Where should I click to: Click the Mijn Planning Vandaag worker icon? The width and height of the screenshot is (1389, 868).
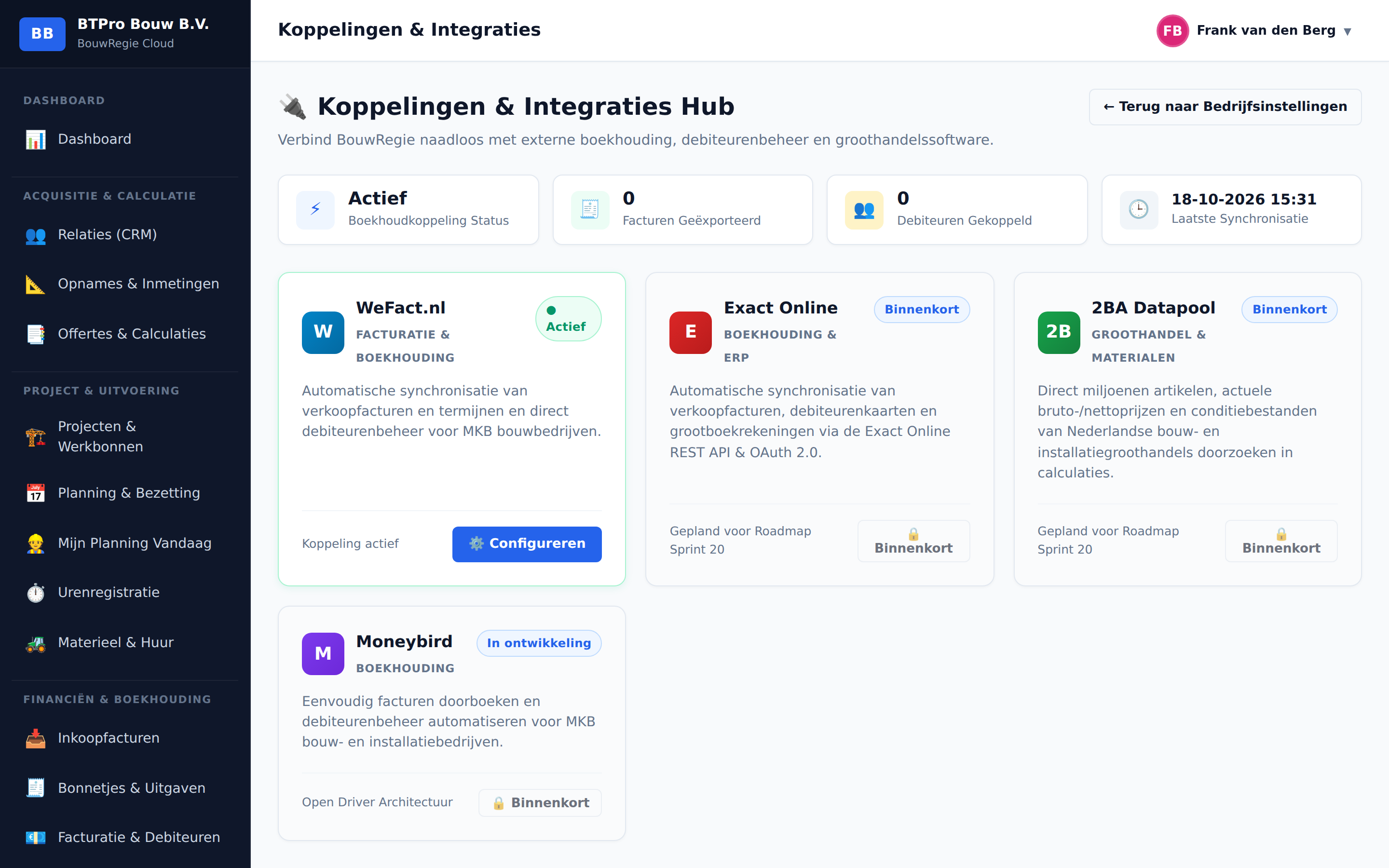[36, 543]
